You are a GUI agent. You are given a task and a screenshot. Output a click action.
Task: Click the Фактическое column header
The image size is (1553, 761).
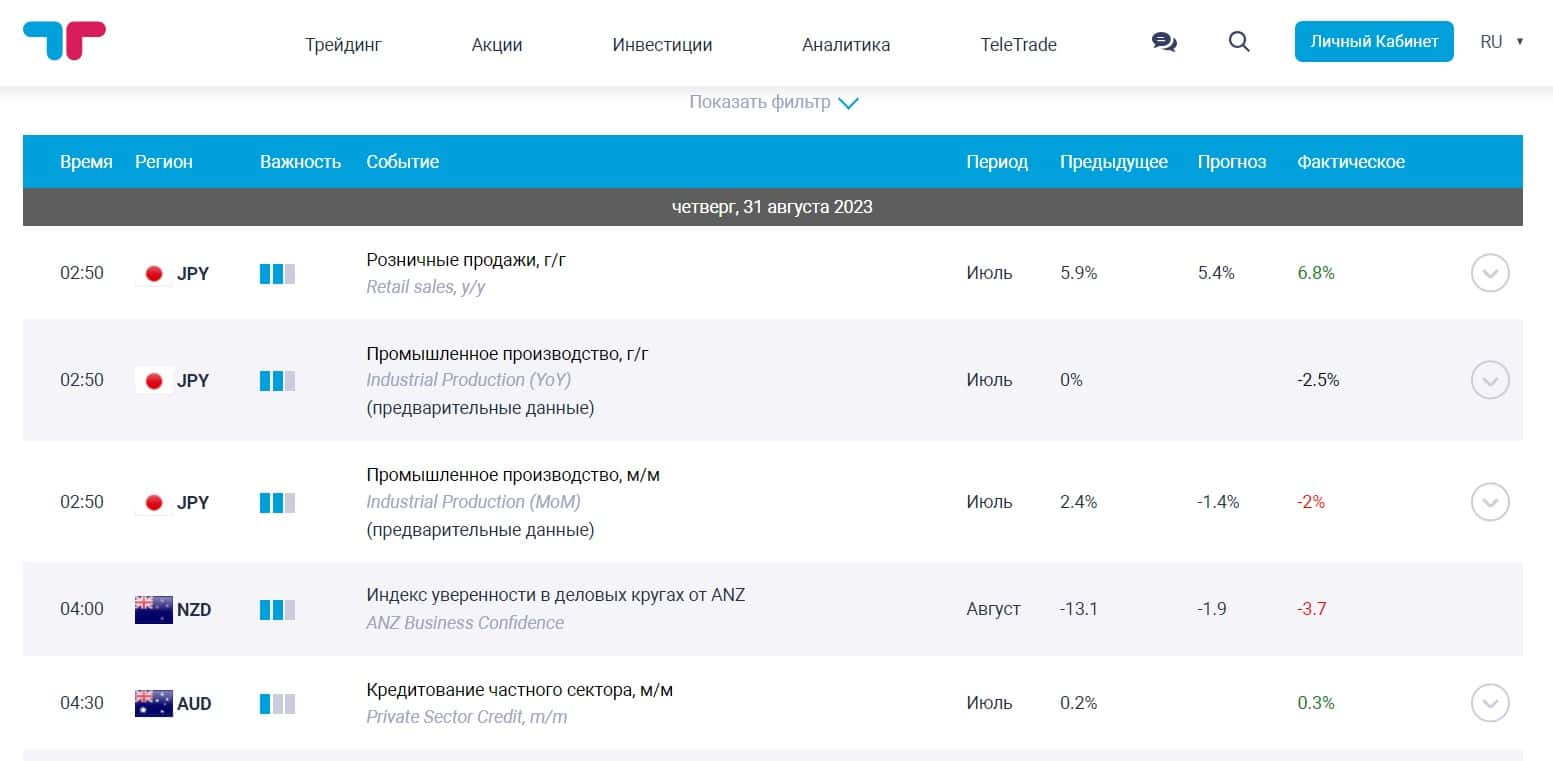tap(1351, 162)
